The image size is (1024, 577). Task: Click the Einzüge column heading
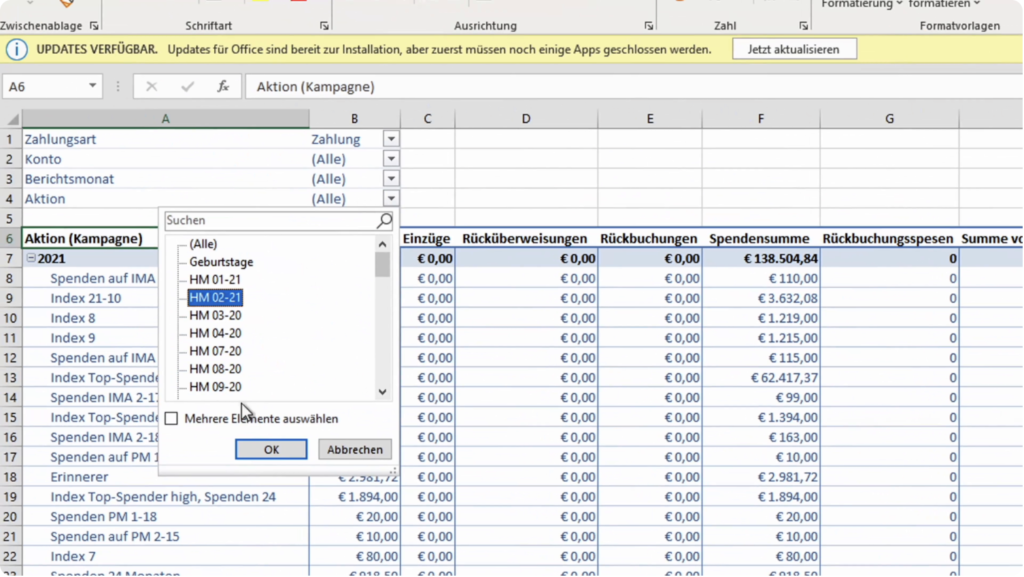[x=426, y=239]
